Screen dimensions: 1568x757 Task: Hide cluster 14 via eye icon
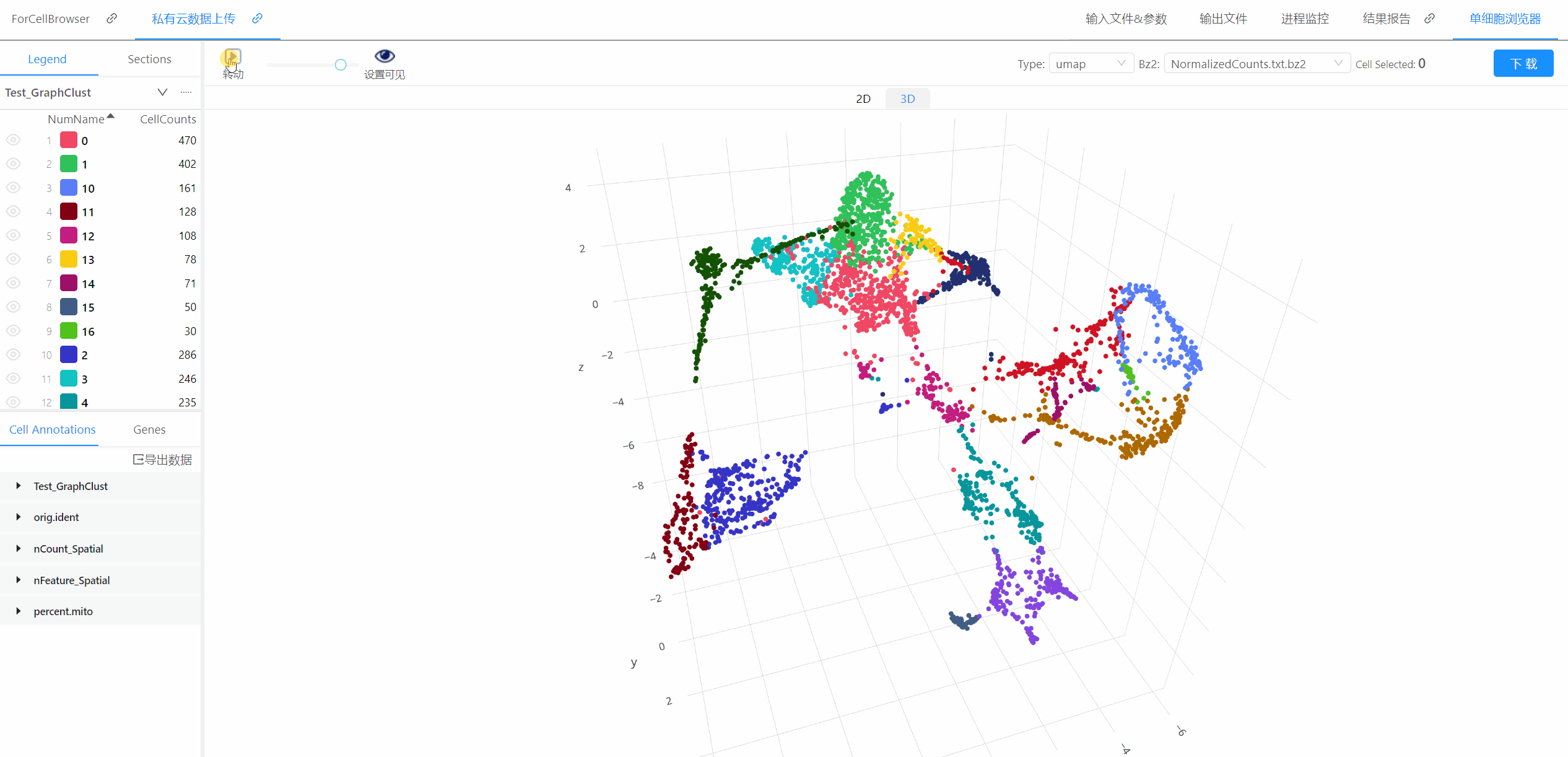click(x=14, y=284)
